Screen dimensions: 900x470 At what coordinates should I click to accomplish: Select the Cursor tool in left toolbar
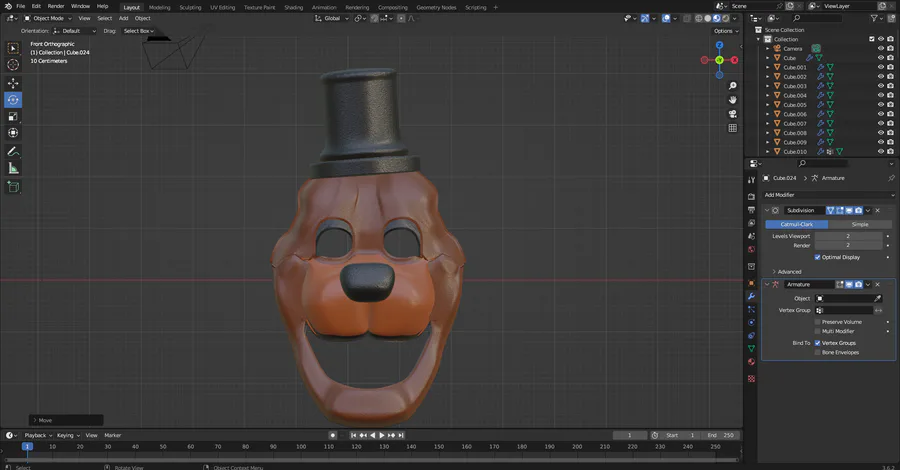[13, 64]
